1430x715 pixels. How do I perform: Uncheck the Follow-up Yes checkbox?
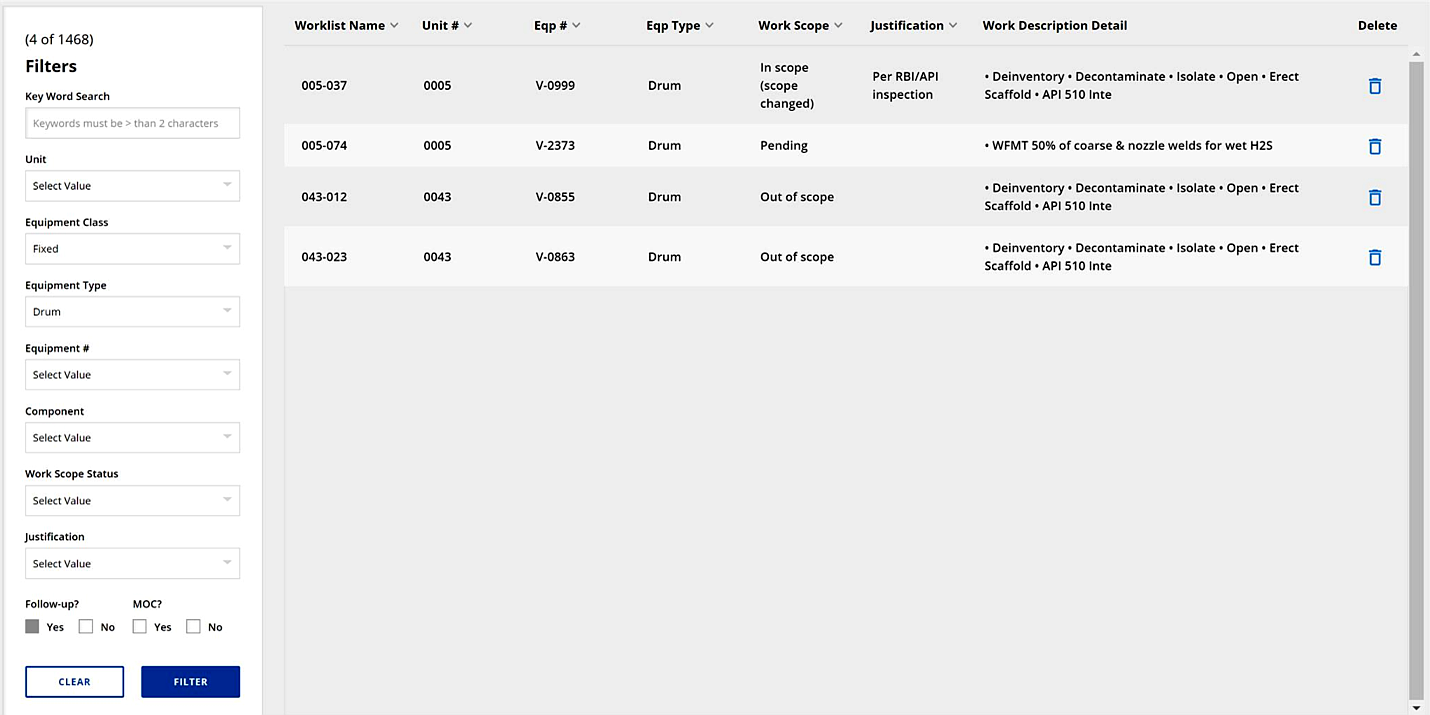point(31,626)
